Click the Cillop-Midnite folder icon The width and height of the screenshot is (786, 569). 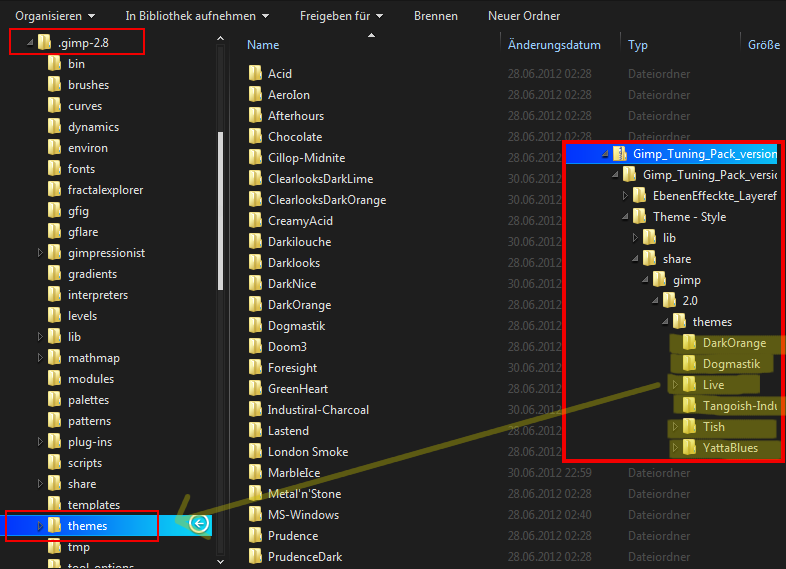click(255, 158)
